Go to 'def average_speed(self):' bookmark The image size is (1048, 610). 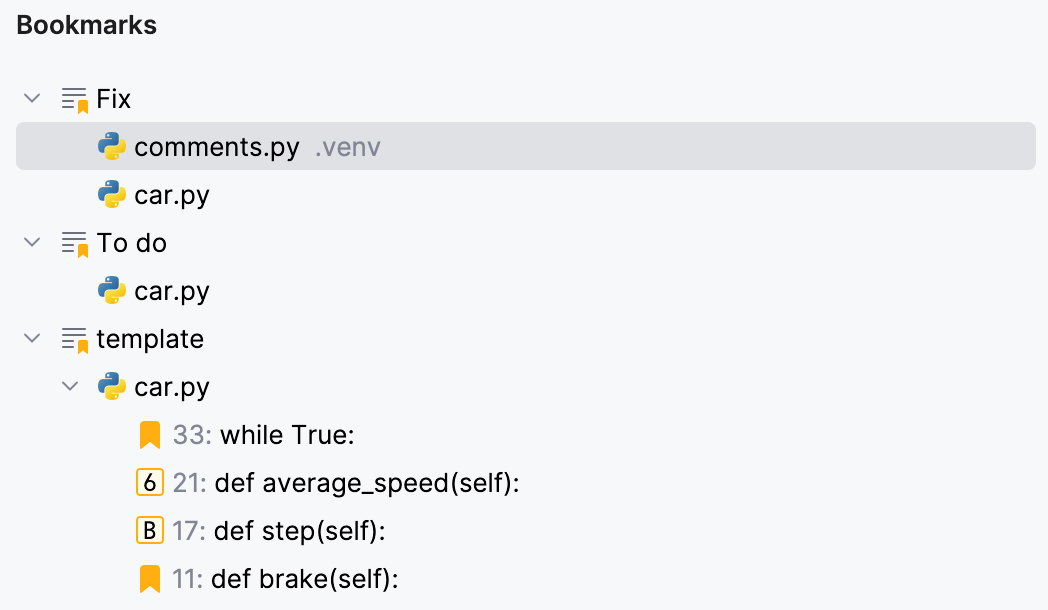click(367, 483)
